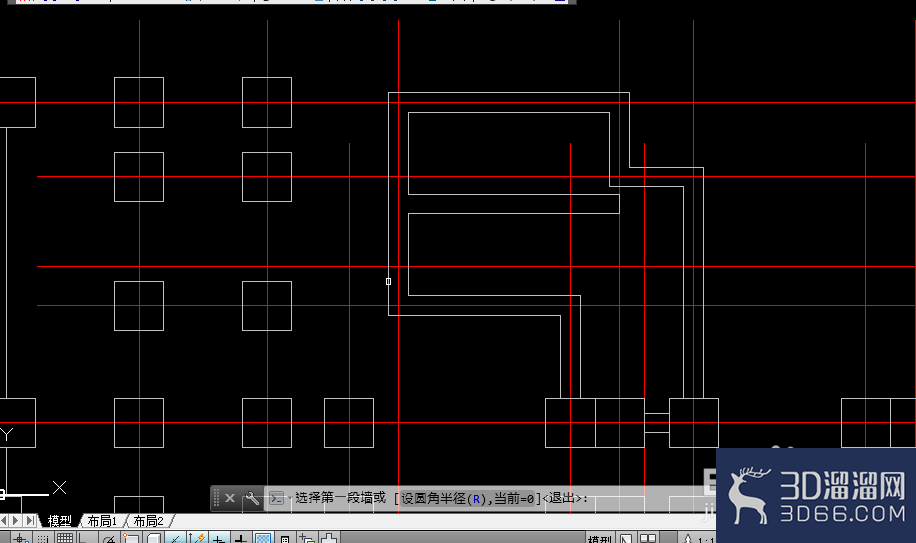Image resolution: width=916 pixels, height=543 pixels.
Task: Click the 模型 model space status button
Action: (x=601, y=538)
